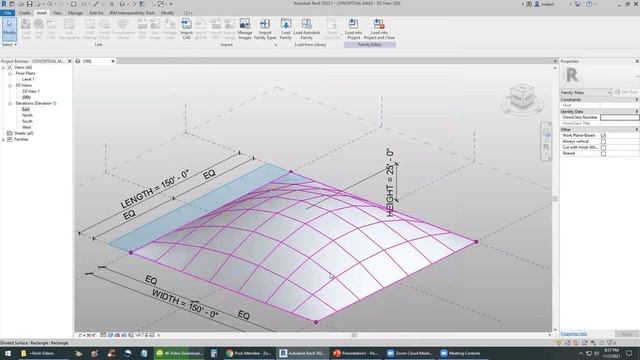The width and height of the screenshot is (640, 360).
Task: Collapse the Other properties section
Action: pos(636,129)
